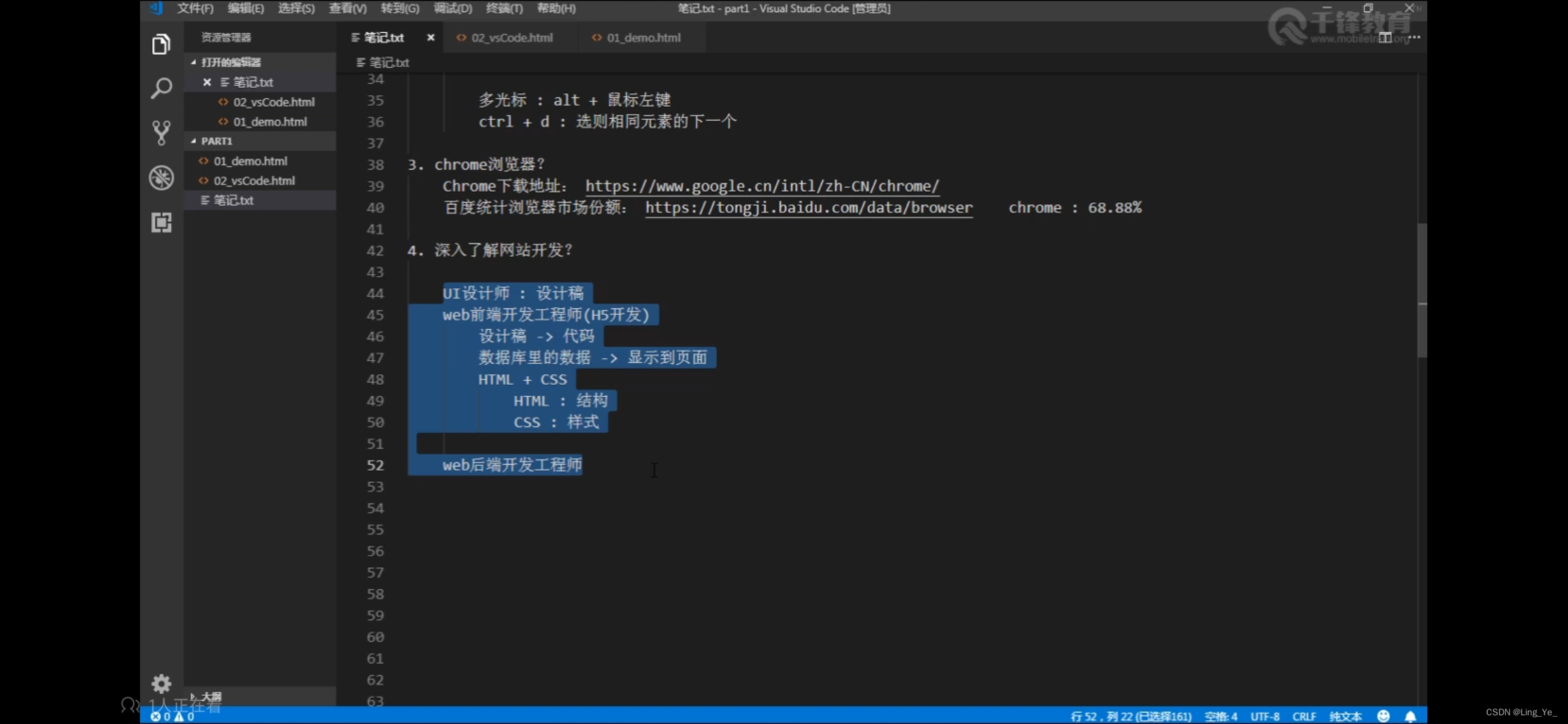Click the split editor icon
The height and width of the screenshot is (724, 1568).
point(1385,38)
